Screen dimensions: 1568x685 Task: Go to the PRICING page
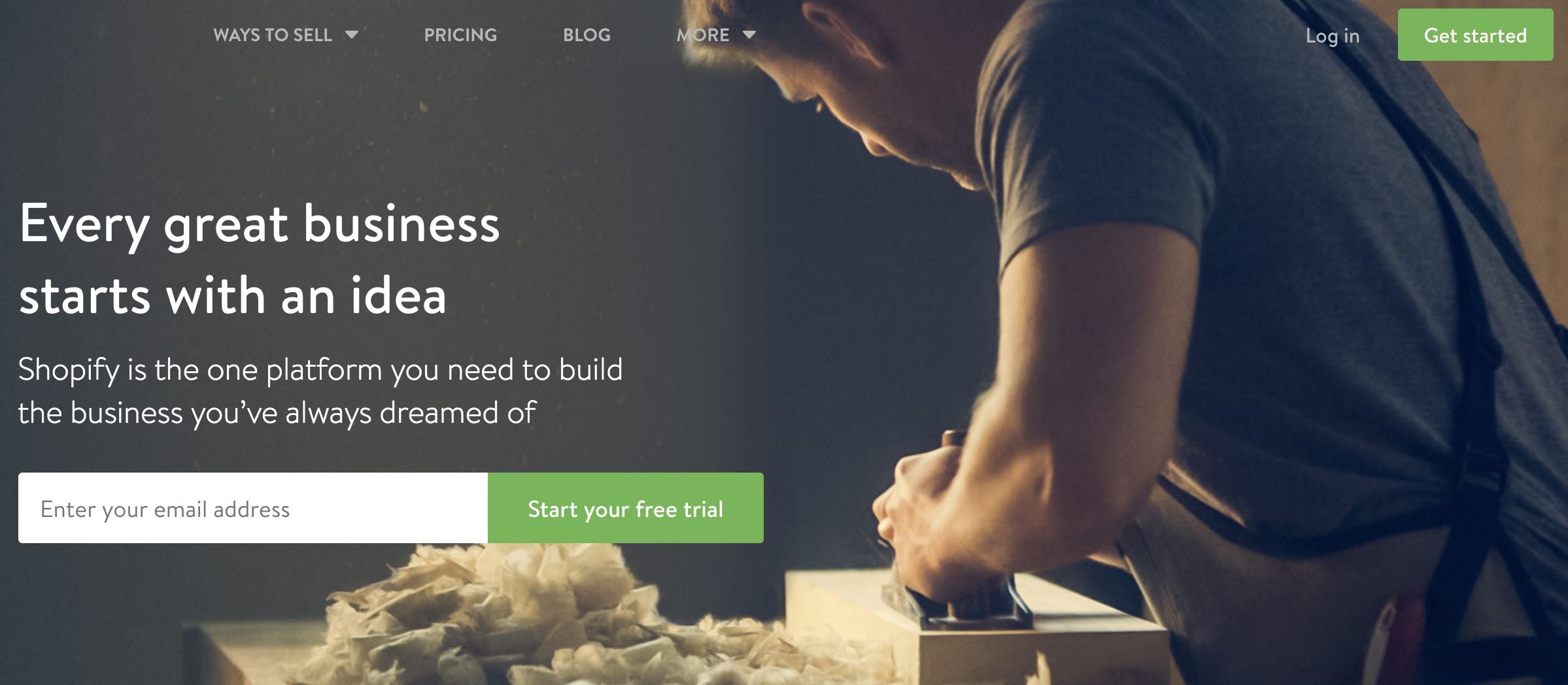(x=460, y=35)
